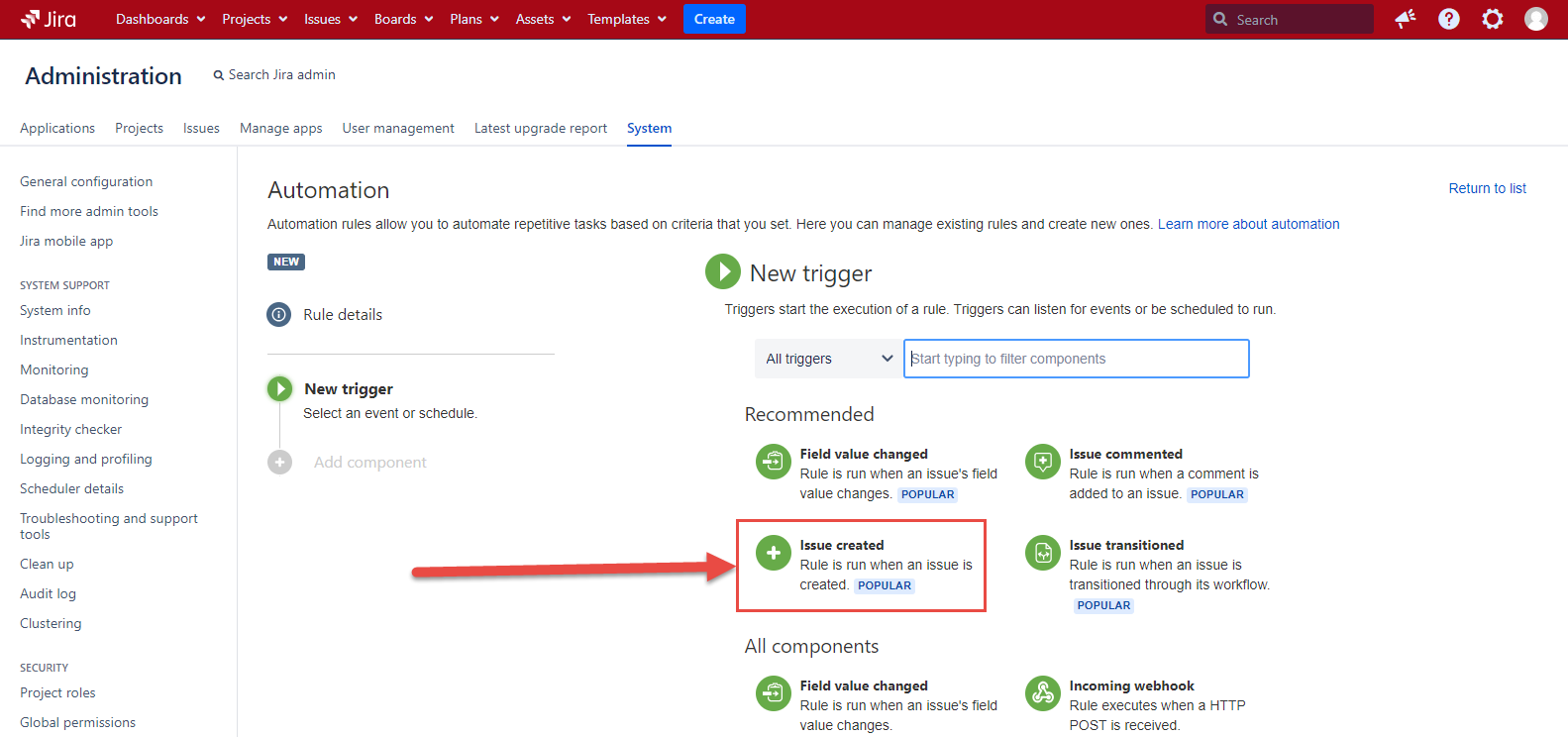The width and height of the screenshot is (1568, 737).
Task: Switch to the Manage apps tab
Action: point(280,128)
